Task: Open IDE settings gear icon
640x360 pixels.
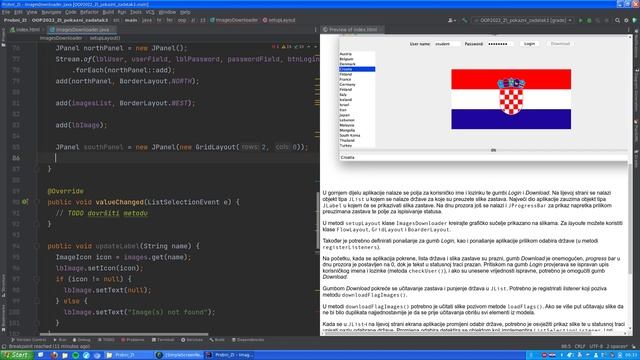Action: tap(626, 20)
